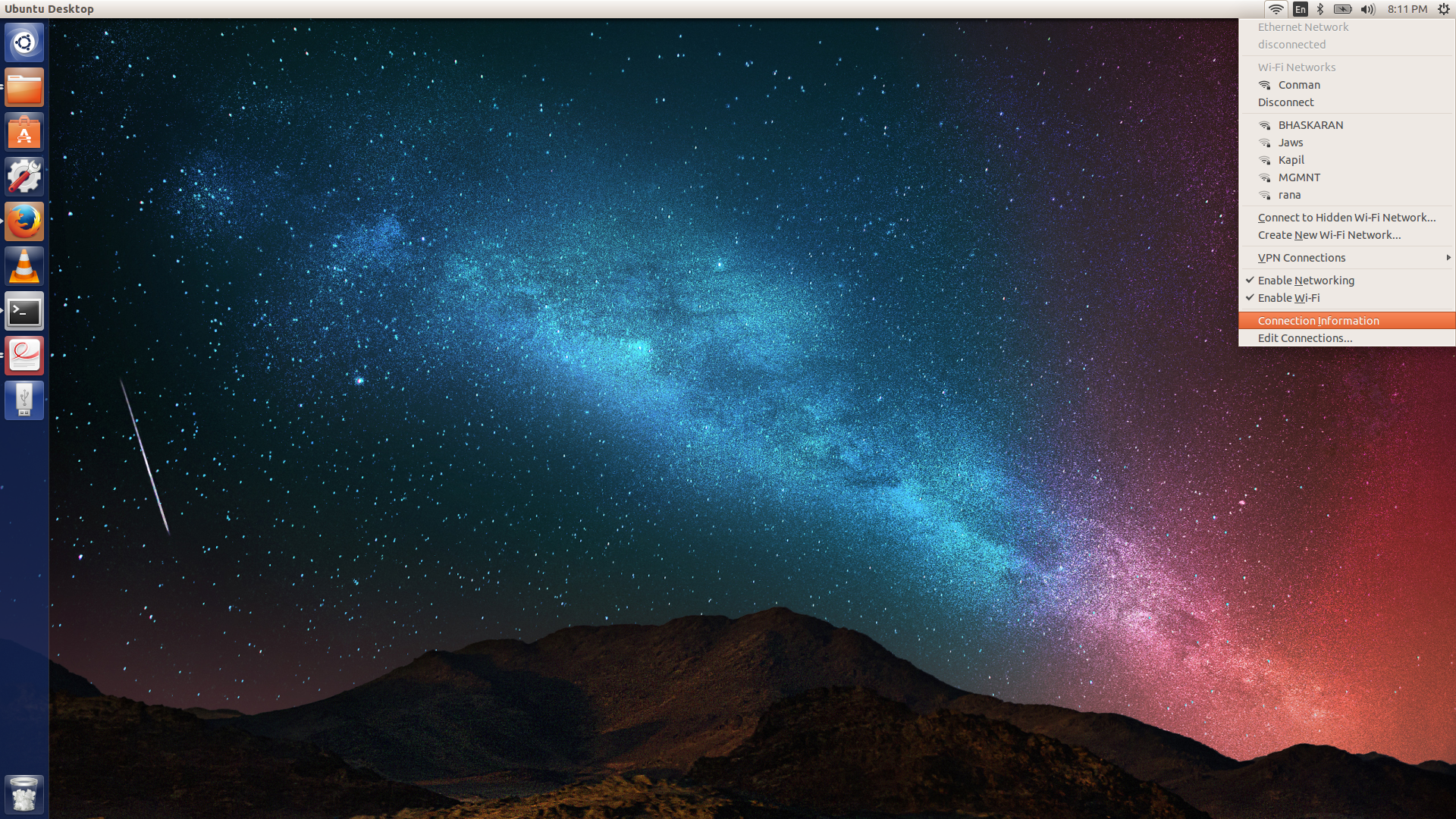
Task: Click the Wi-Fi status icon in tray
Action: [x=1278, y=9]
